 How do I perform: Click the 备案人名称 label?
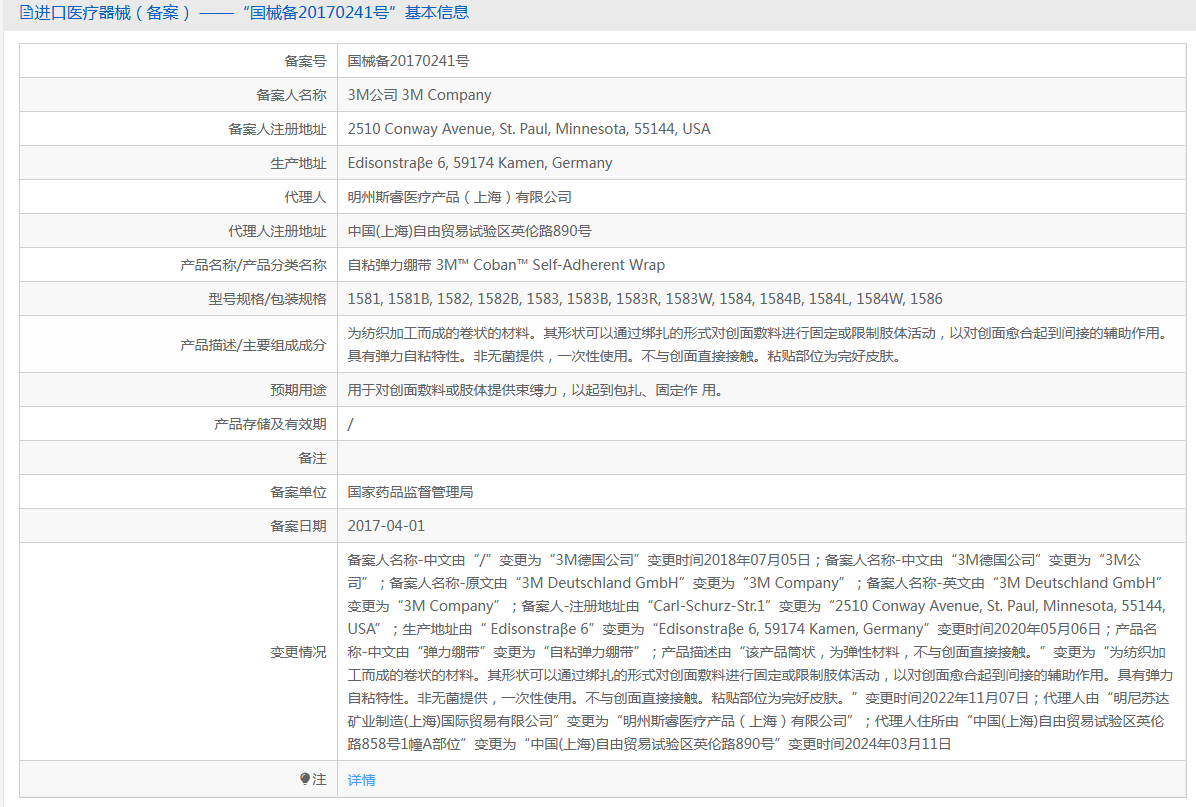point(291,95)
